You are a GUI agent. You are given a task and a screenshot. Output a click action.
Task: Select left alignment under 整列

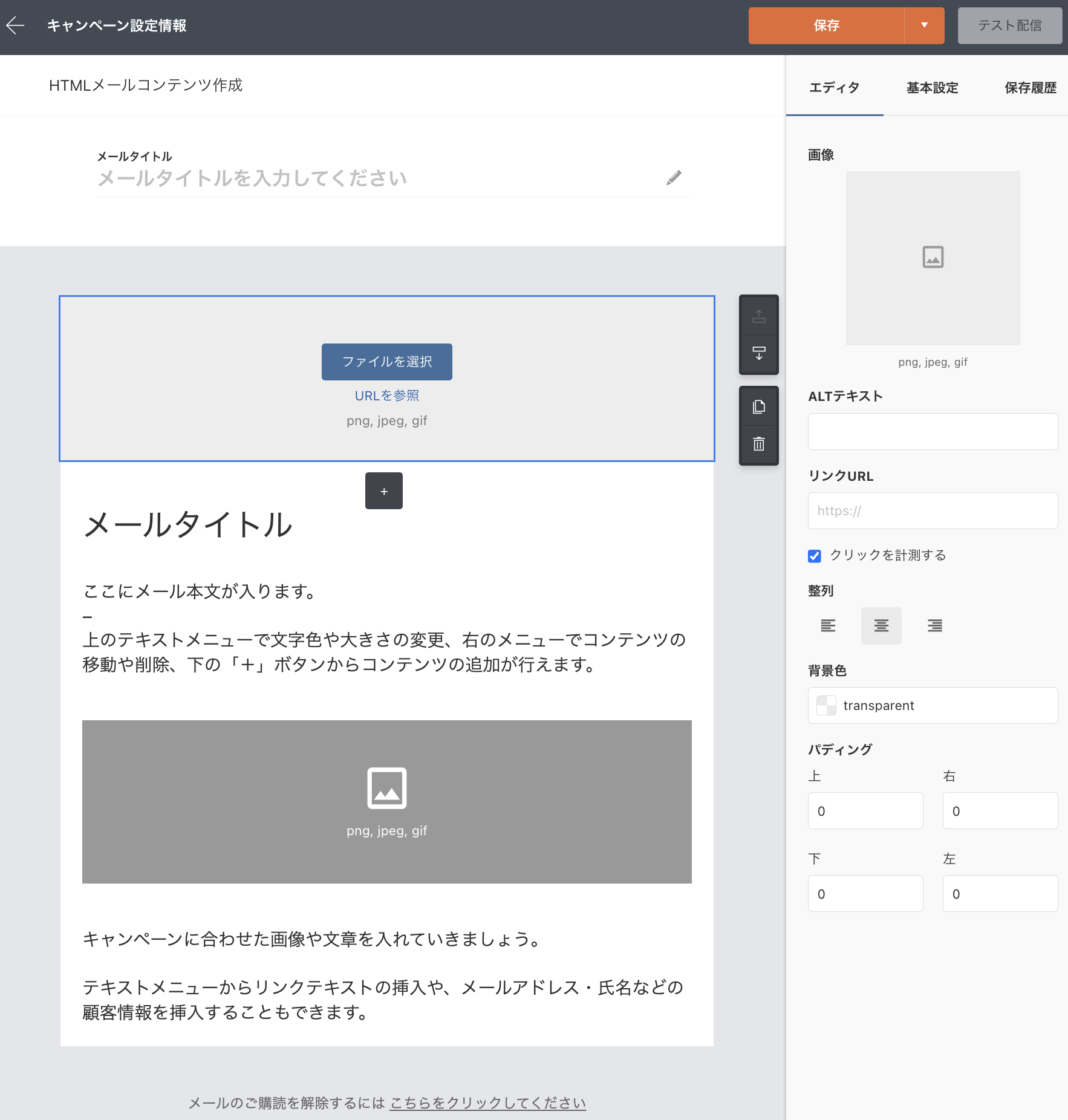(827, 625)
